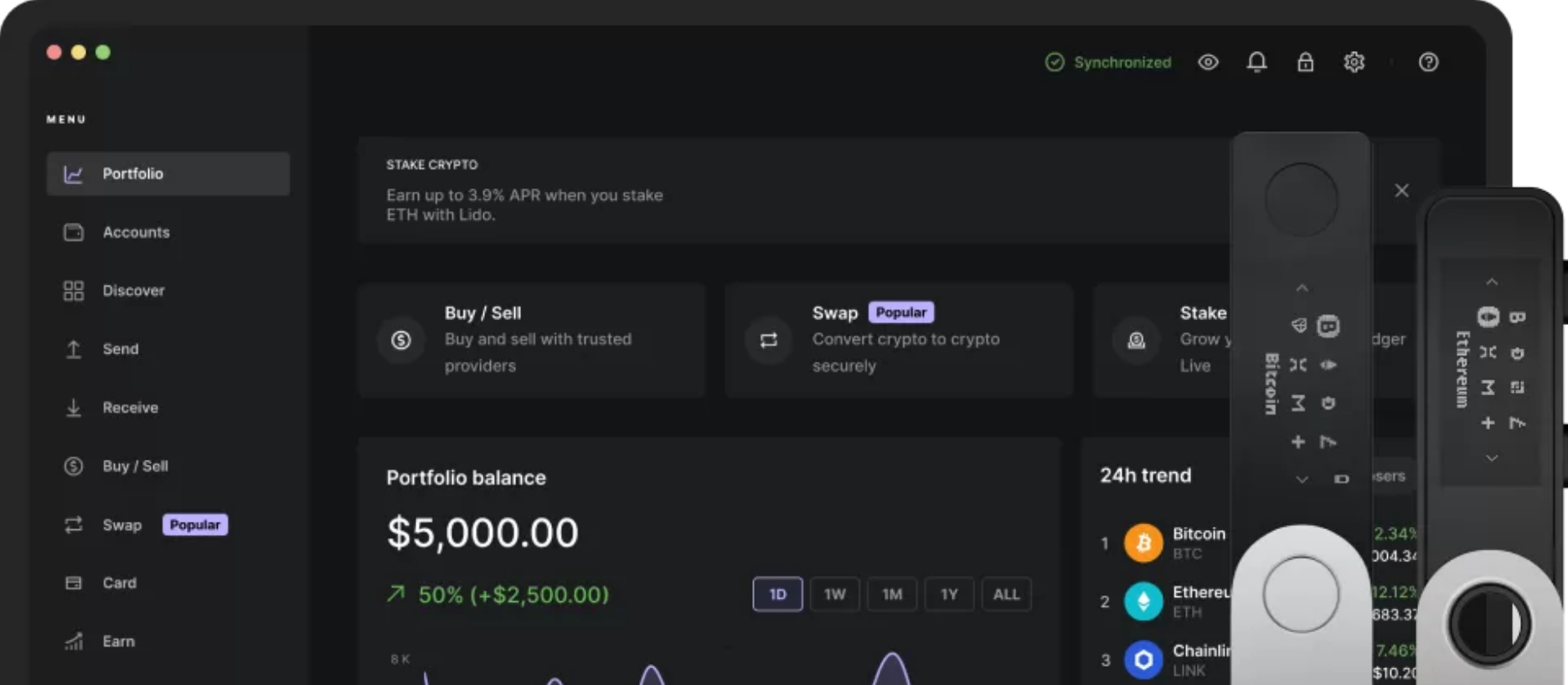The image size is (1568, 685).
Task: Click the dollar icon on Buy / Sell card
Action: [401, 340]
